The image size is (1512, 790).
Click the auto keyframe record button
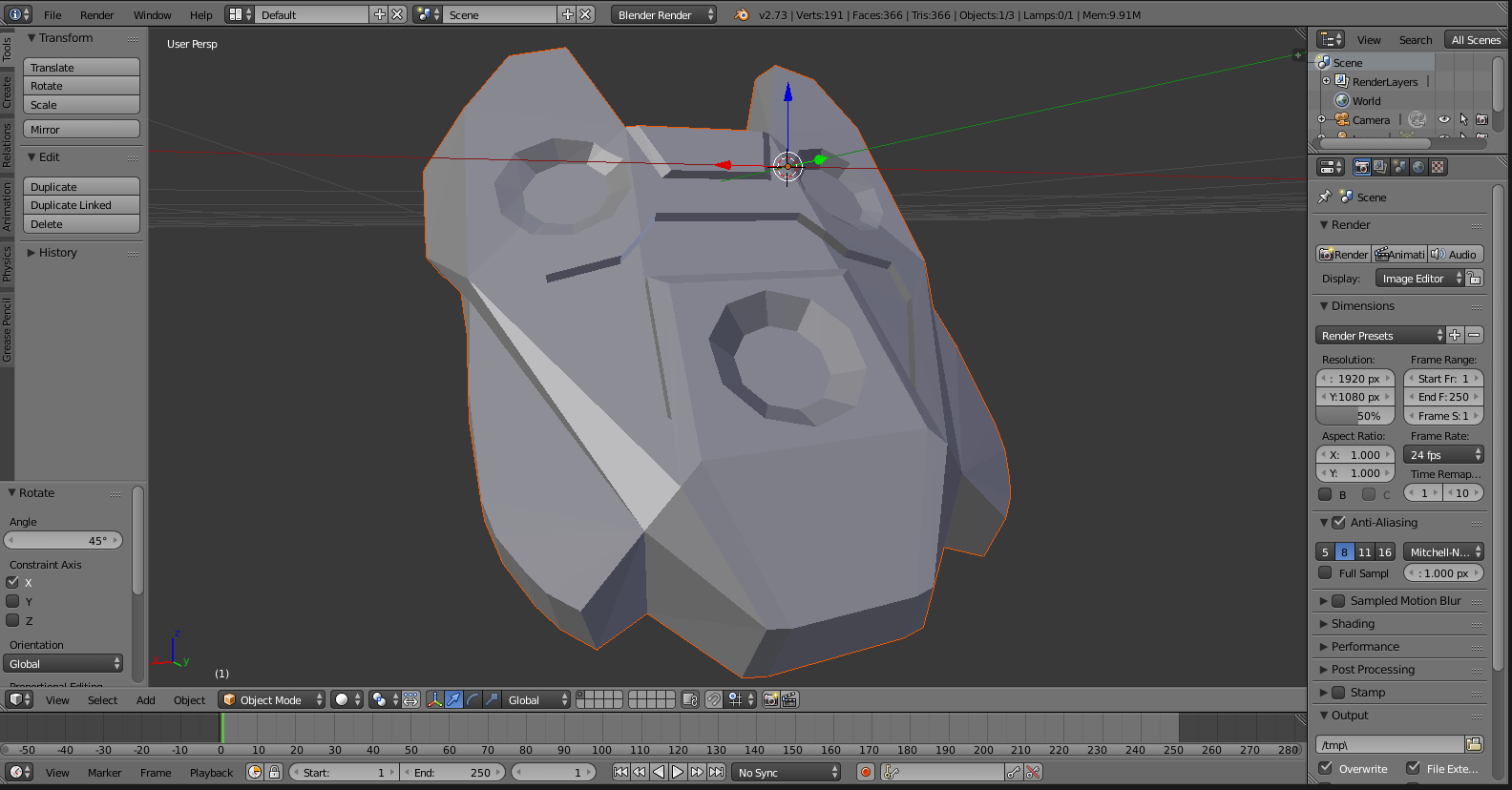[x=866, y=772]
